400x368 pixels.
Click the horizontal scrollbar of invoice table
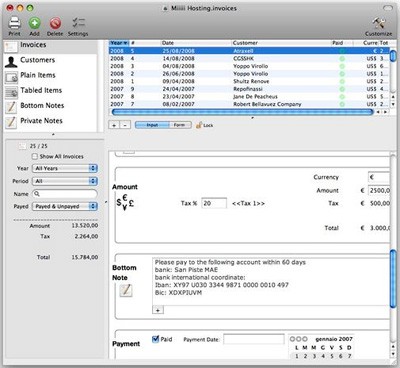point(242,112)
